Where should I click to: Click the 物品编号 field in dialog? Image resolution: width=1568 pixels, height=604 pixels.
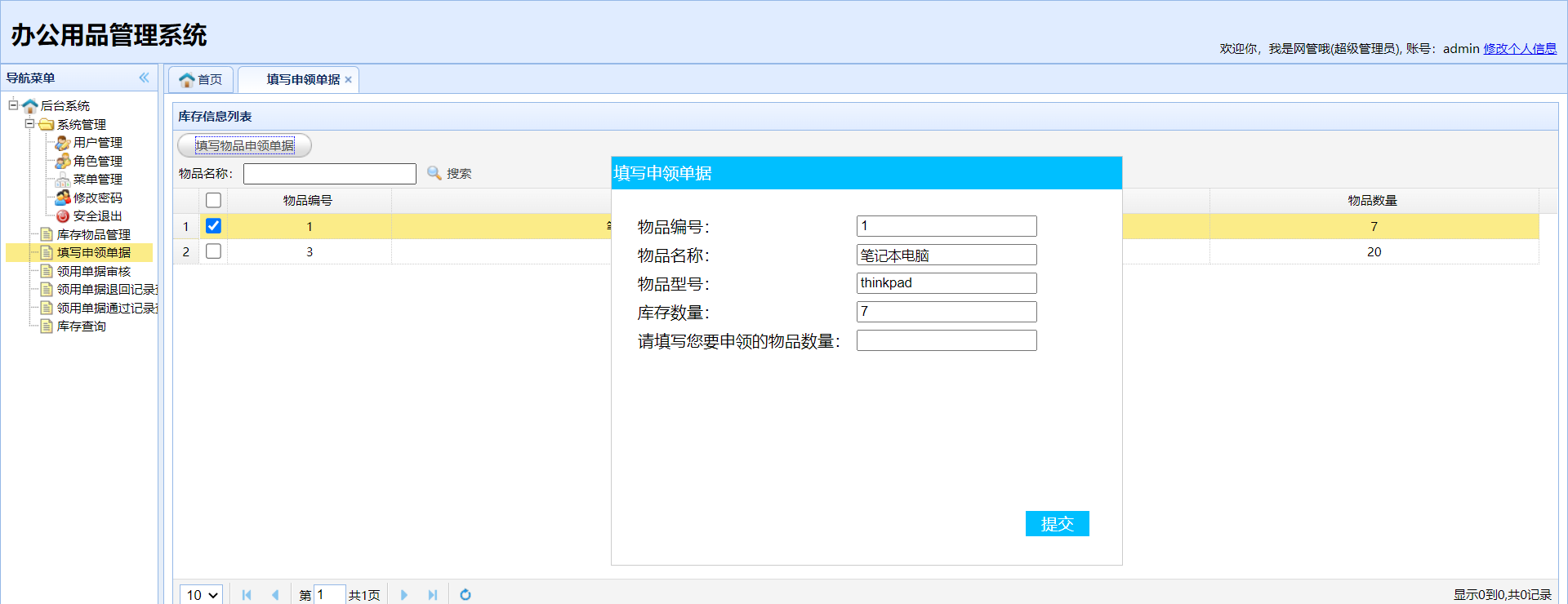(x=947, y=226)
